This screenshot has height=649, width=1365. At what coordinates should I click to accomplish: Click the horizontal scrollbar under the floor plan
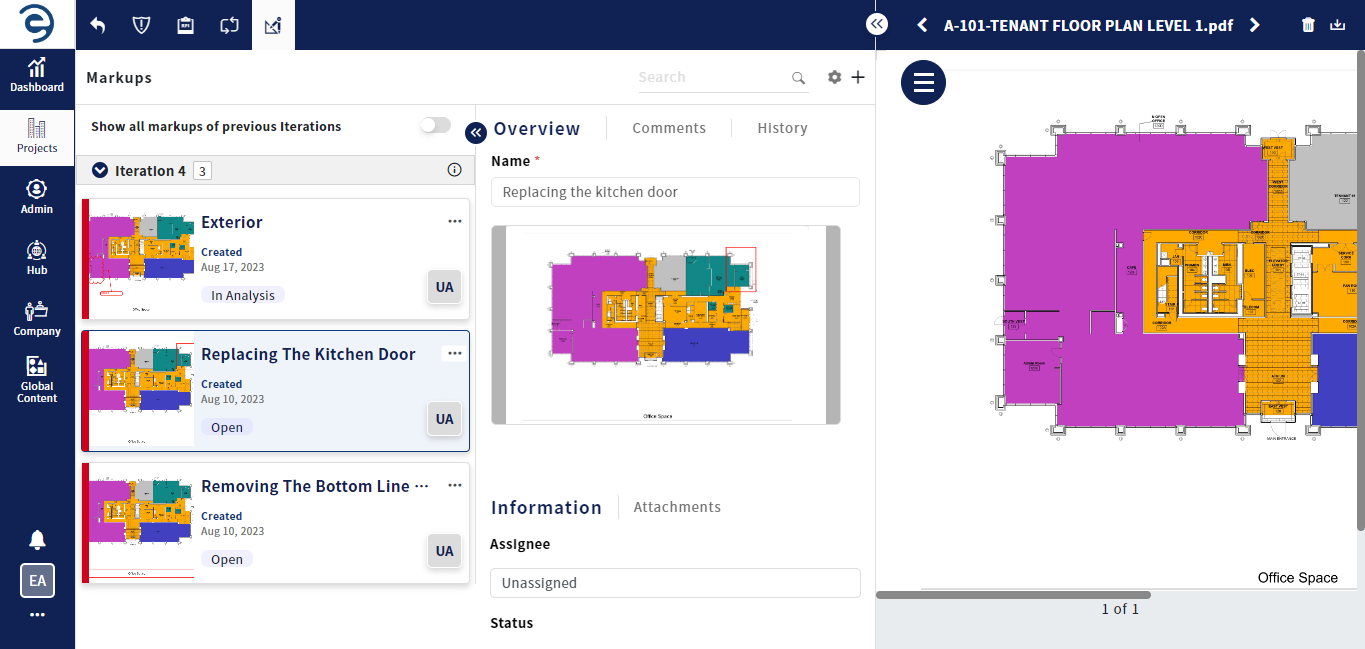pyautogui.click(x=1013, y=595)
